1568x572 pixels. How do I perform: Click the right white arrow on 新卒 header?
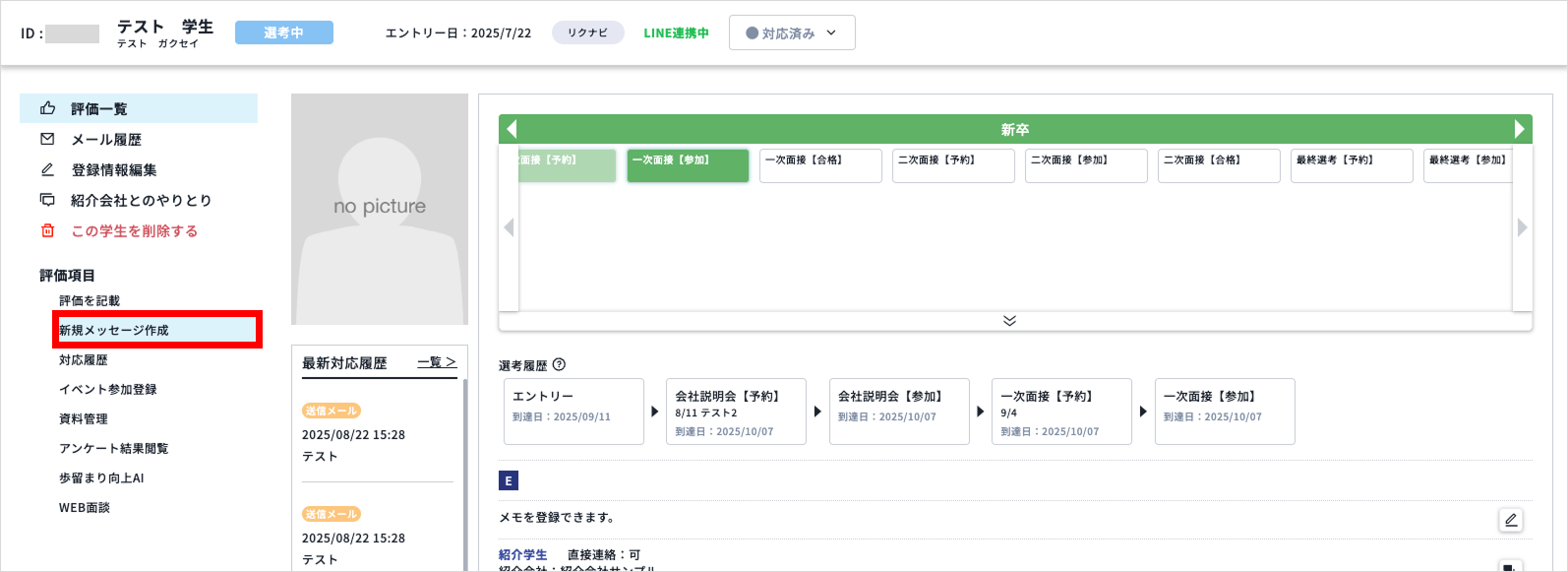pos(1520,129)
